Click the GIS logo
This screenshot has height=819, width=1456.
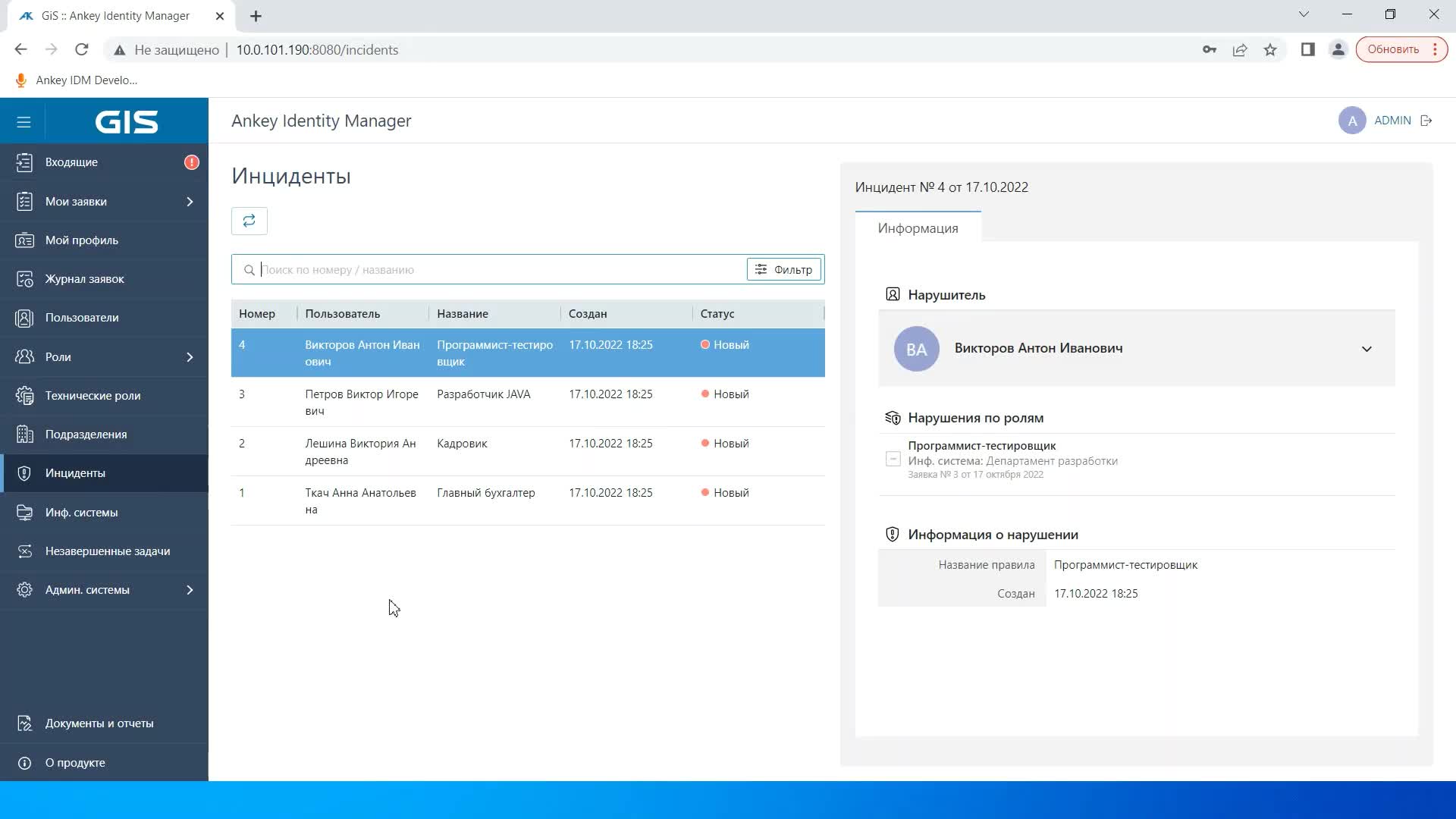coord(127,121)
